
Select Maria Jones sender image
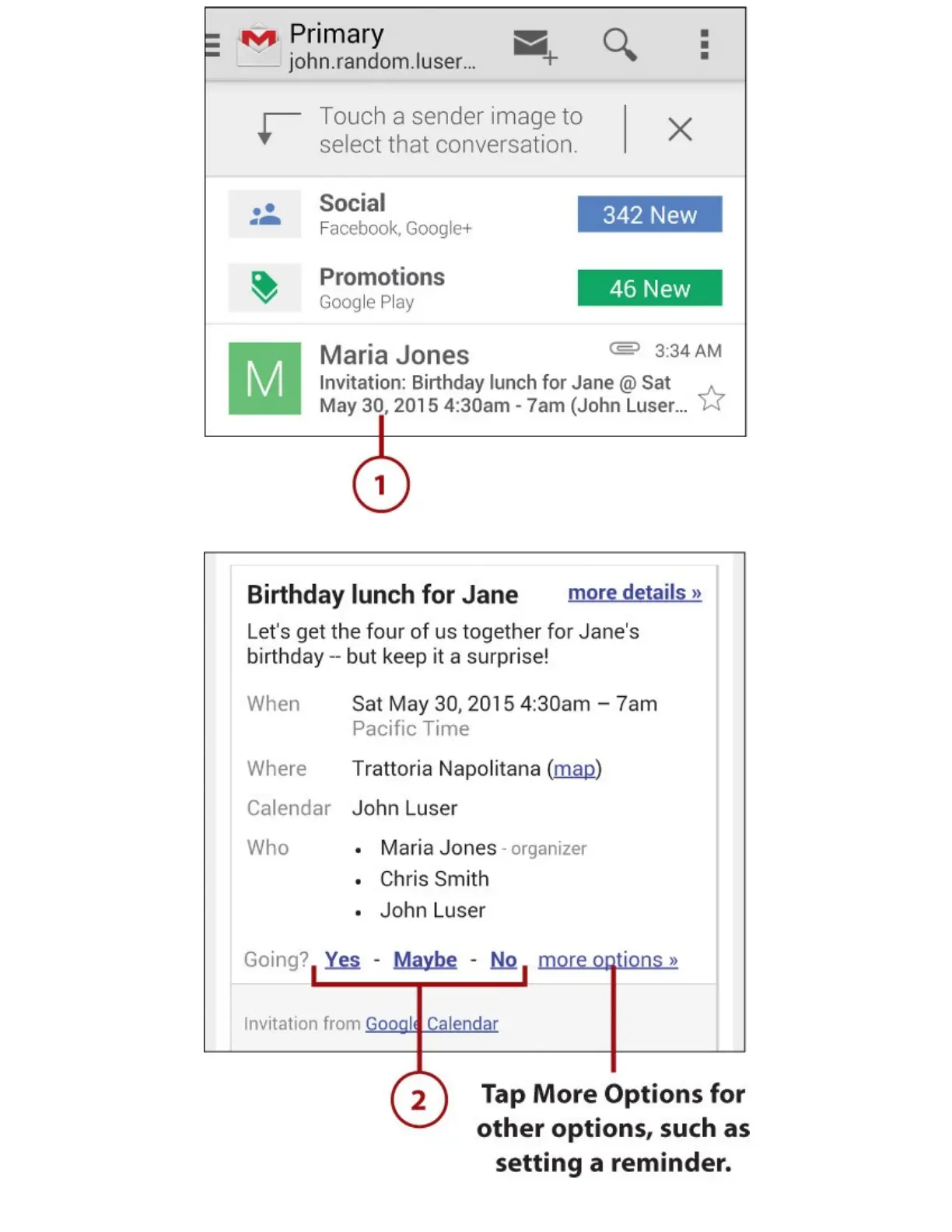[x=264, y=379]
